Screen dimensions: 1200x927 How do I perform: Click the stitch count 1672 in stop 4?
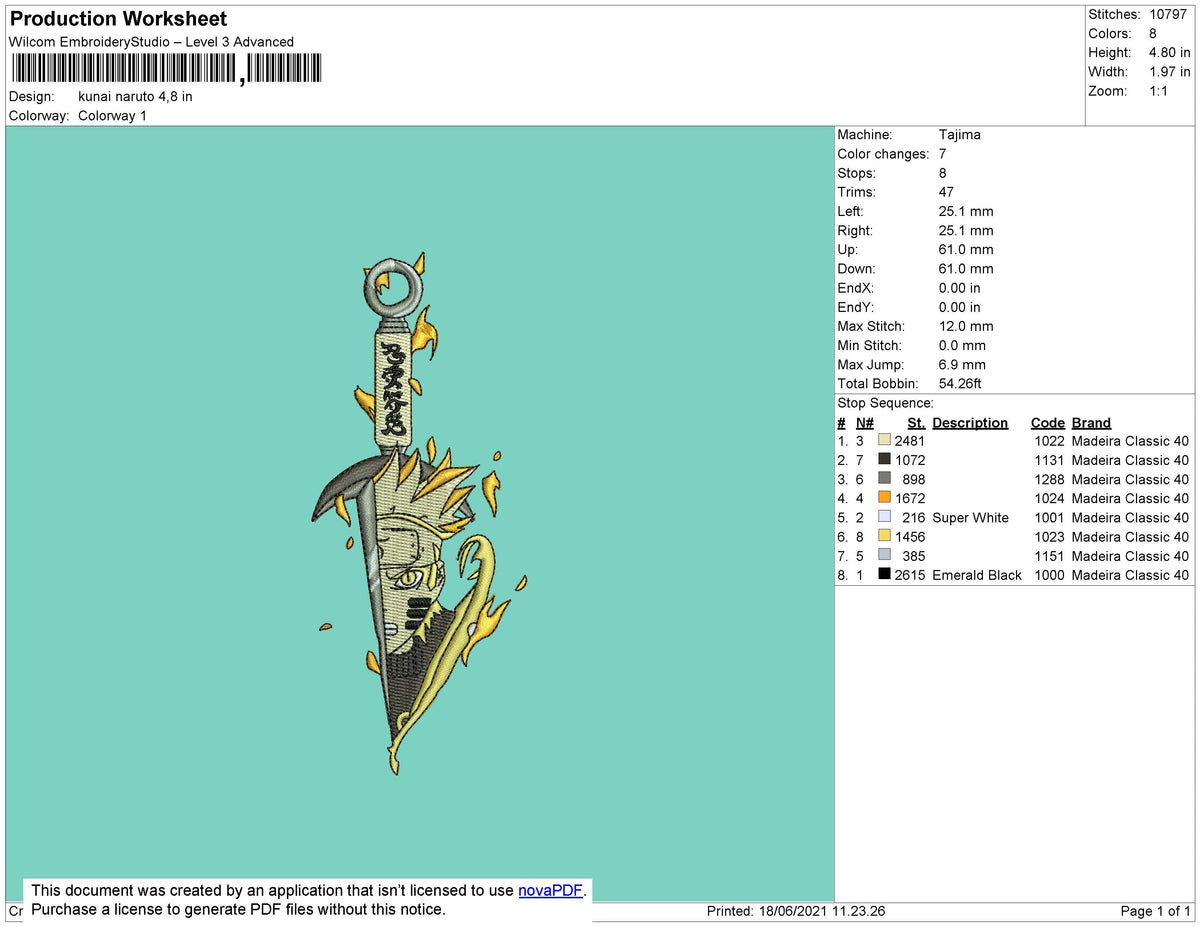(x=910, y=498)
